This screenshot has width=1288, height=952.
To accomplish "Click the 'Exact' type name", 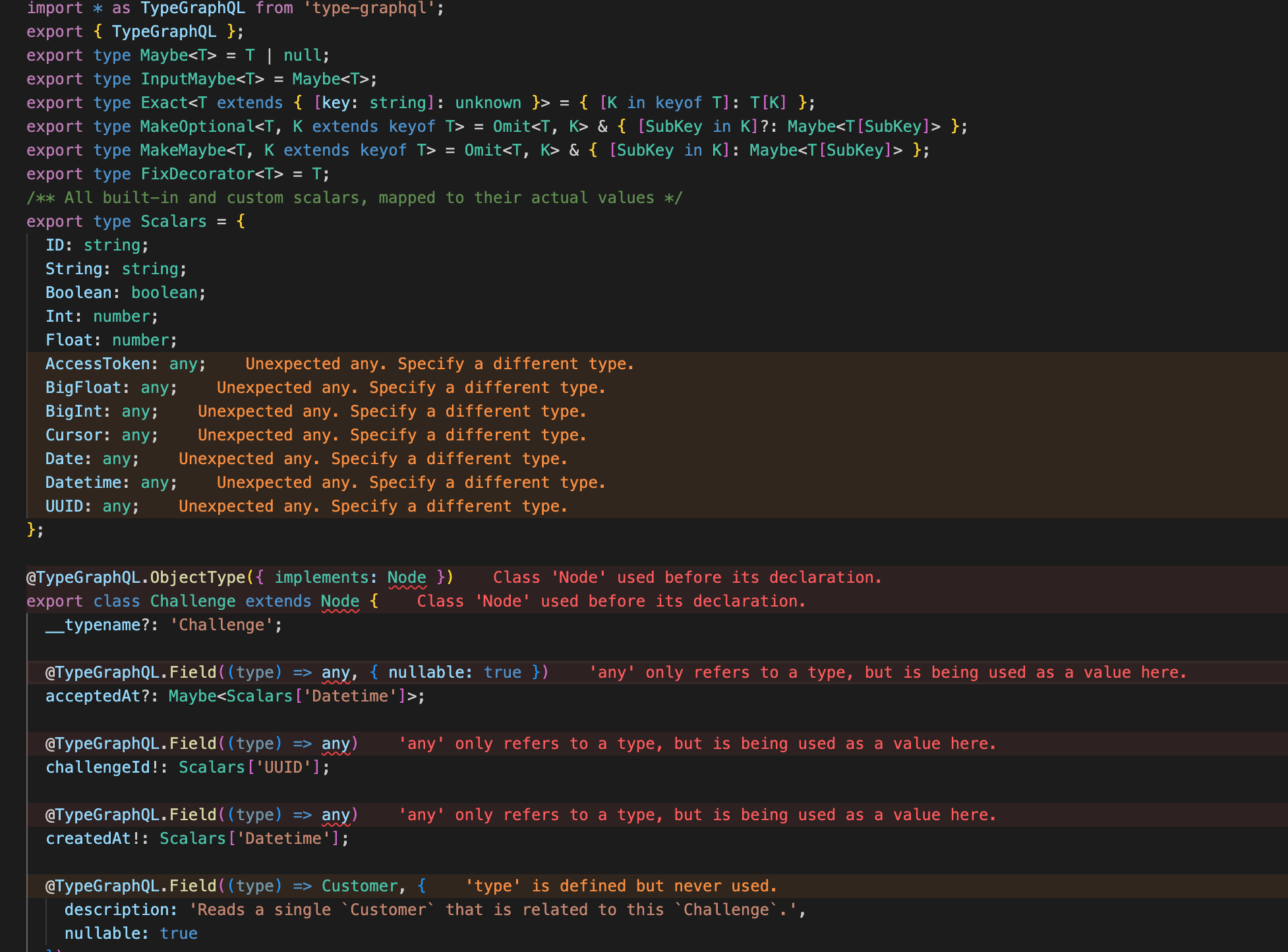I will [164, 103].
